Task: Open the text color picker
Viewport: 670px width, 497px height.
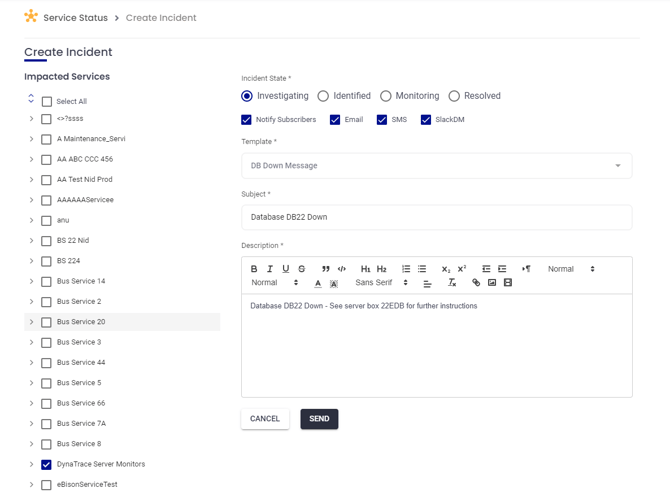Action: coord(318,284)
